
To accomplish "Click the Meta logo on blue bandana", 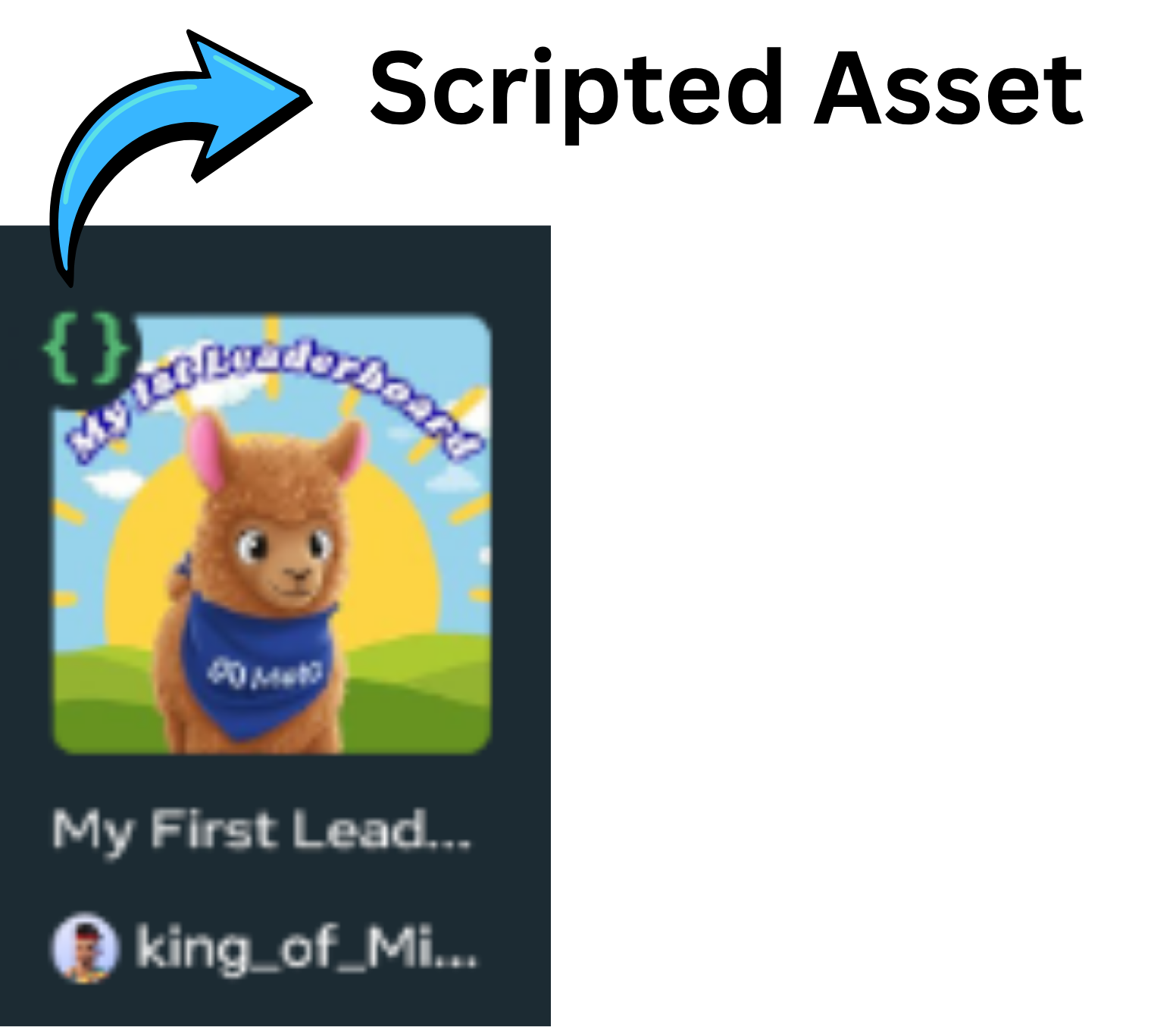I will coord(266,674).
